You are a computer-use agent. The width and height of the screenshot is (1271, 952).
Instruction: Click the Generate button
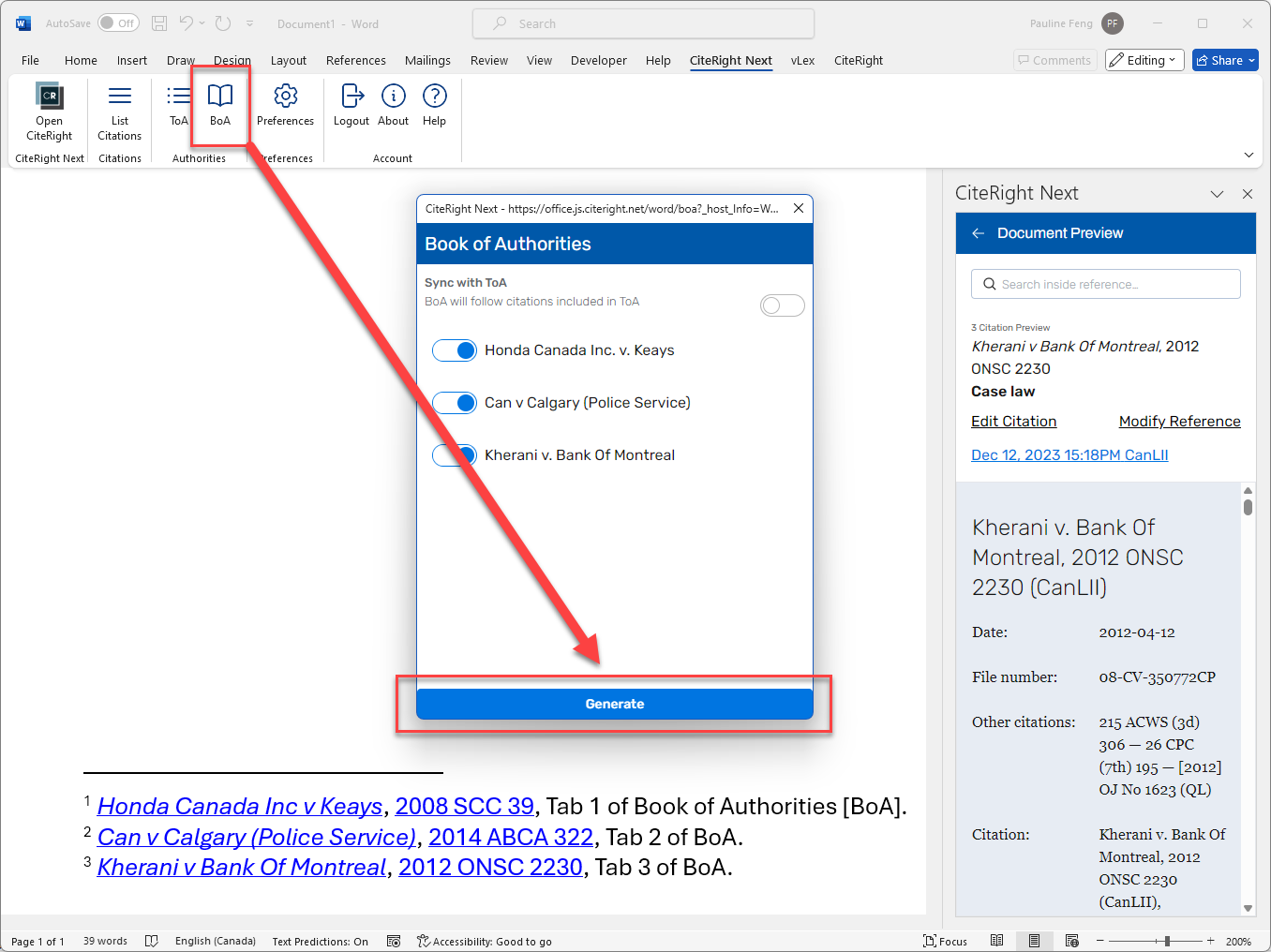tap(615, 704)
